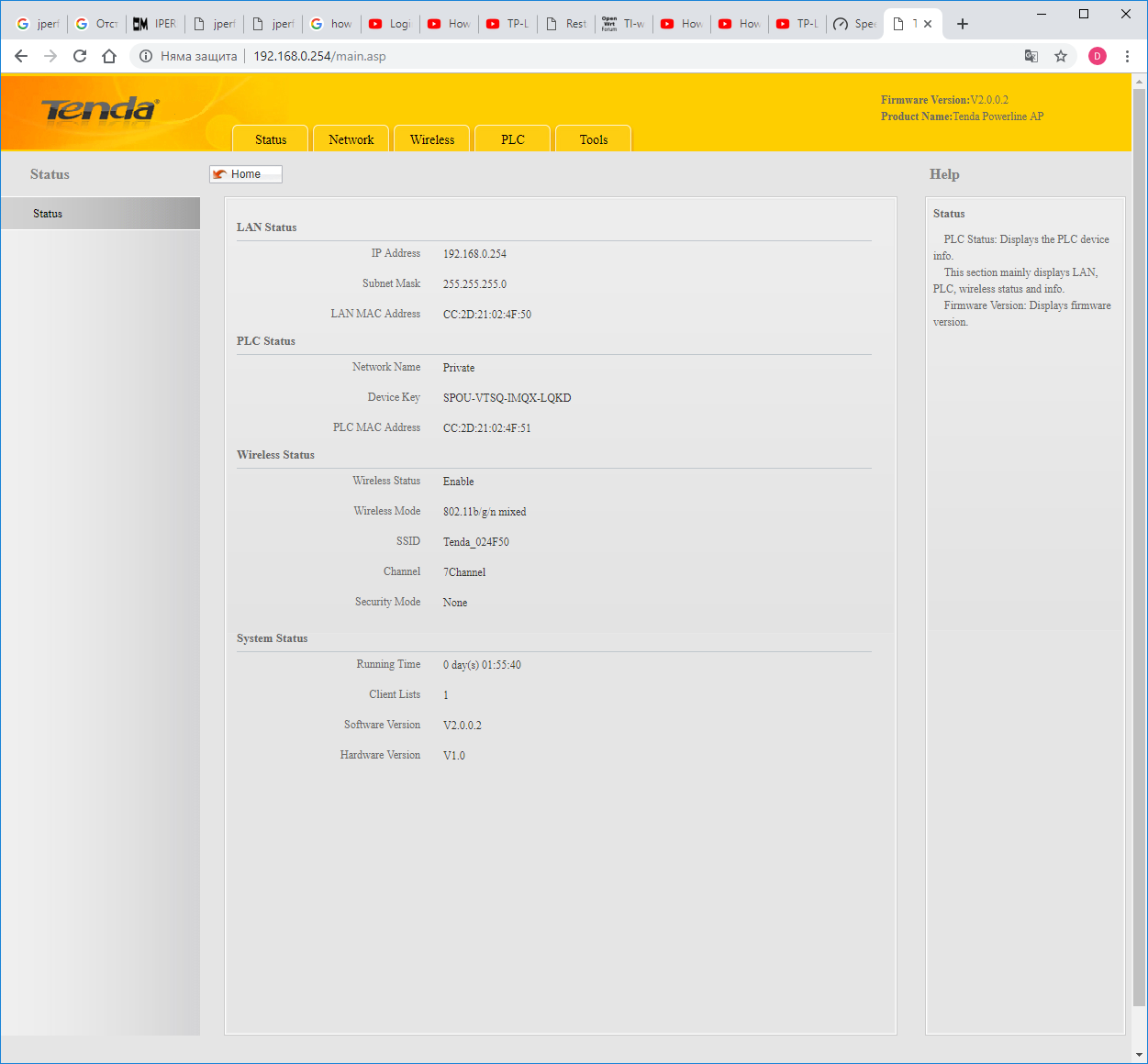Click the 'LAN Status' section heading
This screenshot has width=1148, height=1064.
267,227
